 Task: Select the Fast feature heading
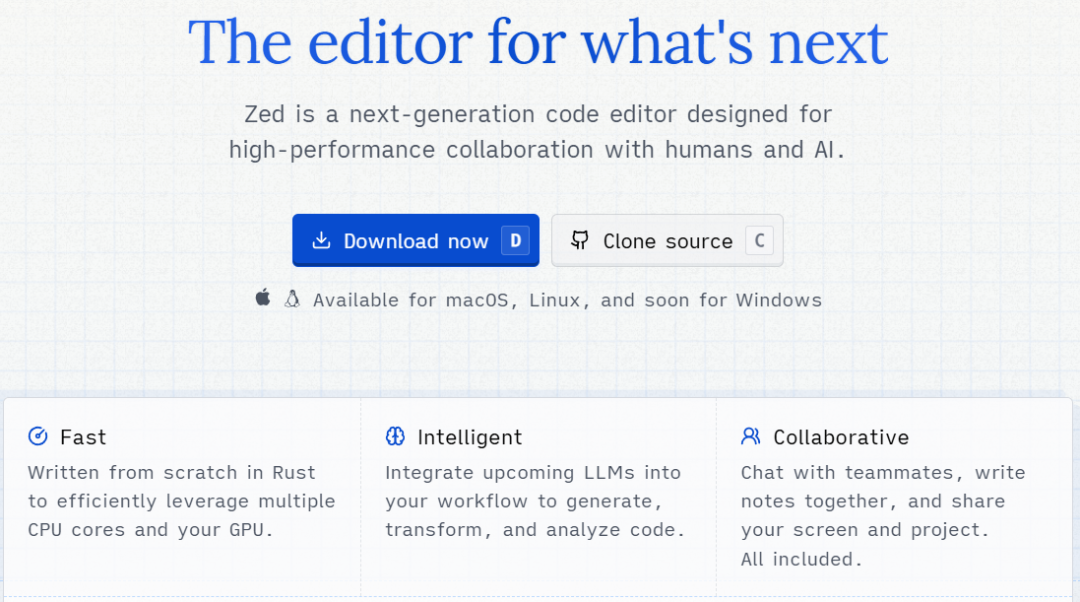83,437
